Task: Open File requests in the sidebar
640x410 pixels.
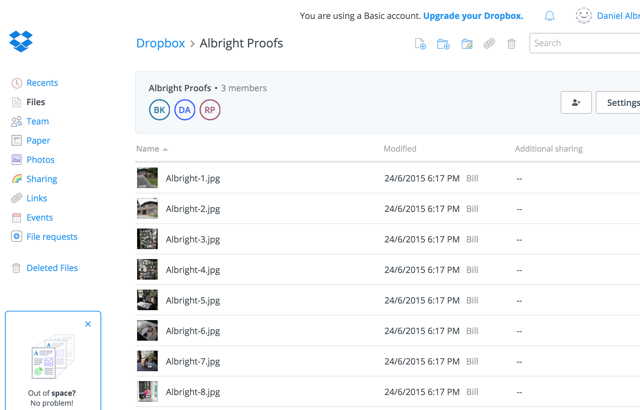Action: [52, 237]
